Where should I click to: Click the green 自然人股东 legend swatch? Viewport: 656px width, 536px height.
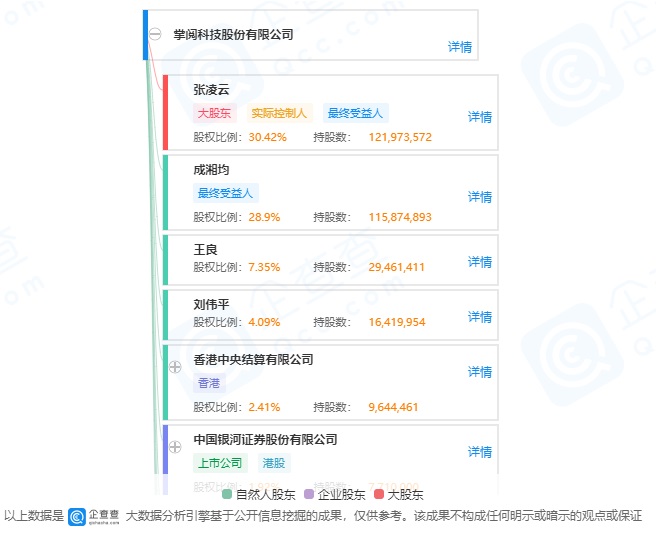click(x=227, y=494)
